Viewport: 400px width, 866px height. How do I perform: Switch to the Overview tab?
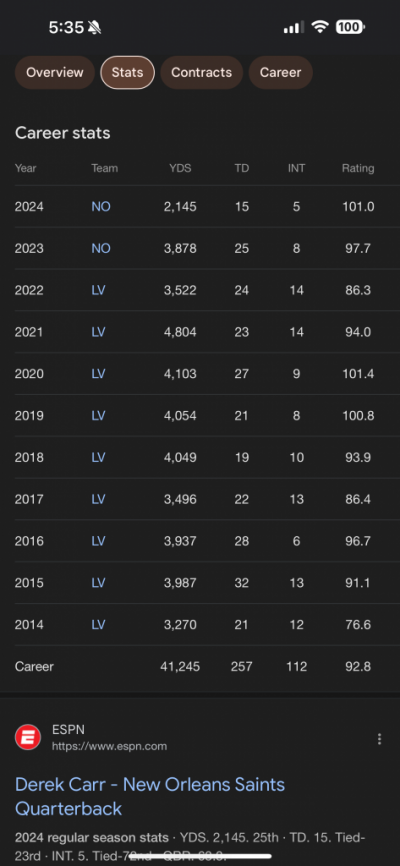(x=55, y=72)
